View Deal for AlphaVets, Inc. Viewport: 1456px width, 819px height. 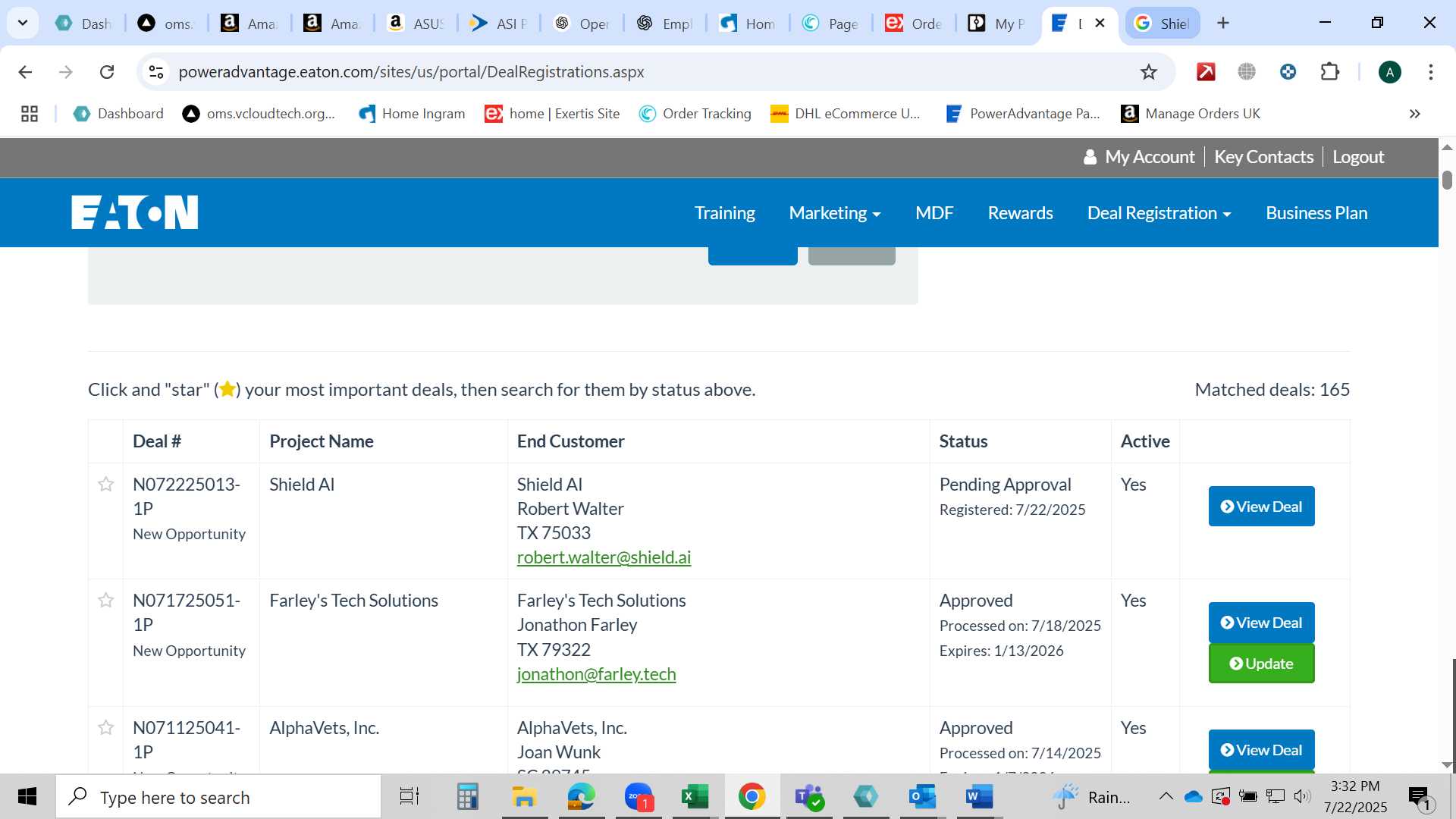1261,749
